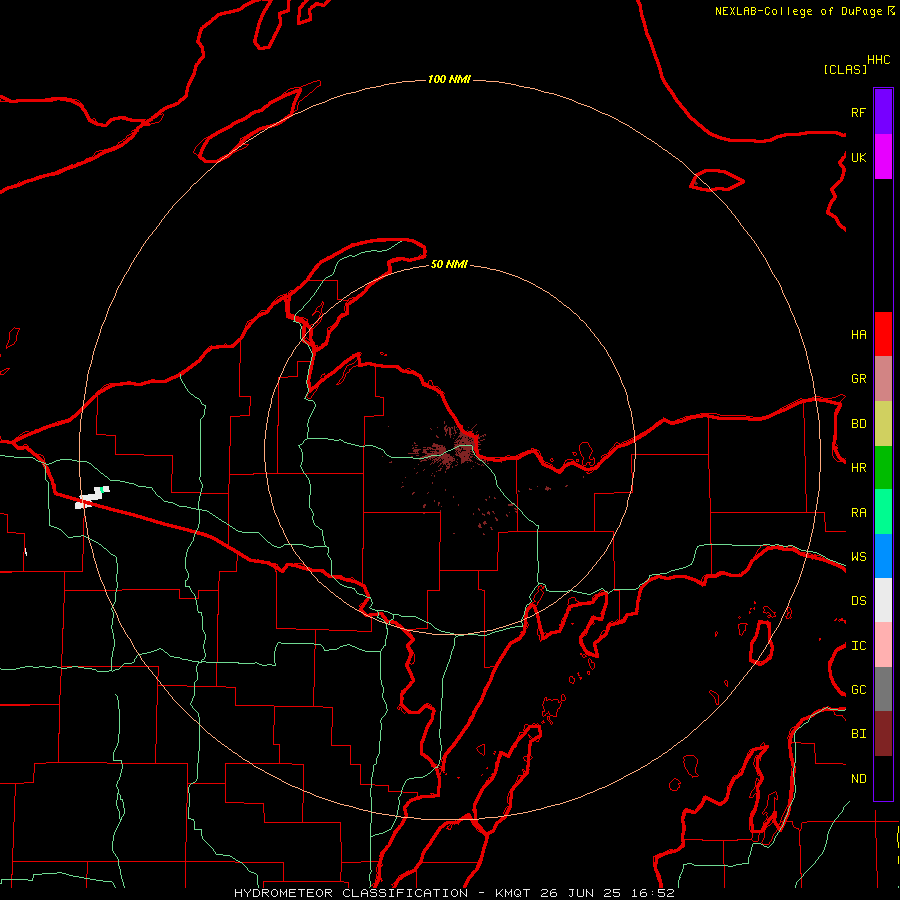Click the magenta UK legend color swatch

tap(883, 157)
